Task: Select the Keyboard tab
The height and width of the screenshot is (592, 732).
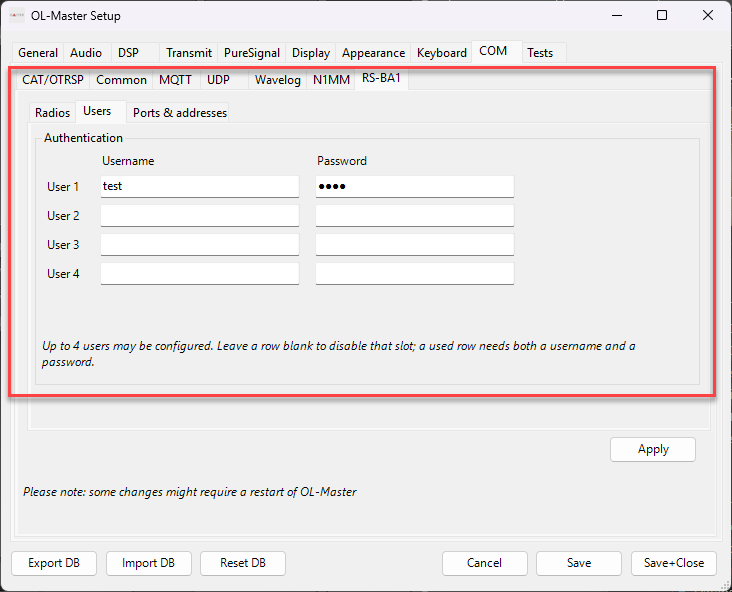Action: [x=442, y=53]
